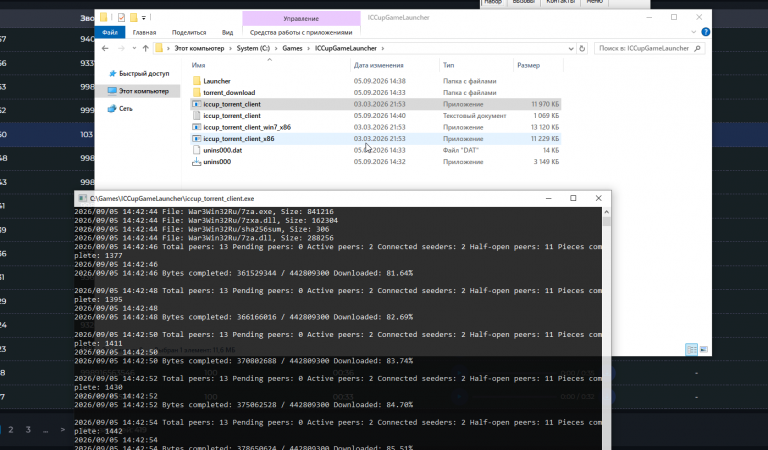
Task: Open Explorer help with the question icon
Action: point(705,32)
